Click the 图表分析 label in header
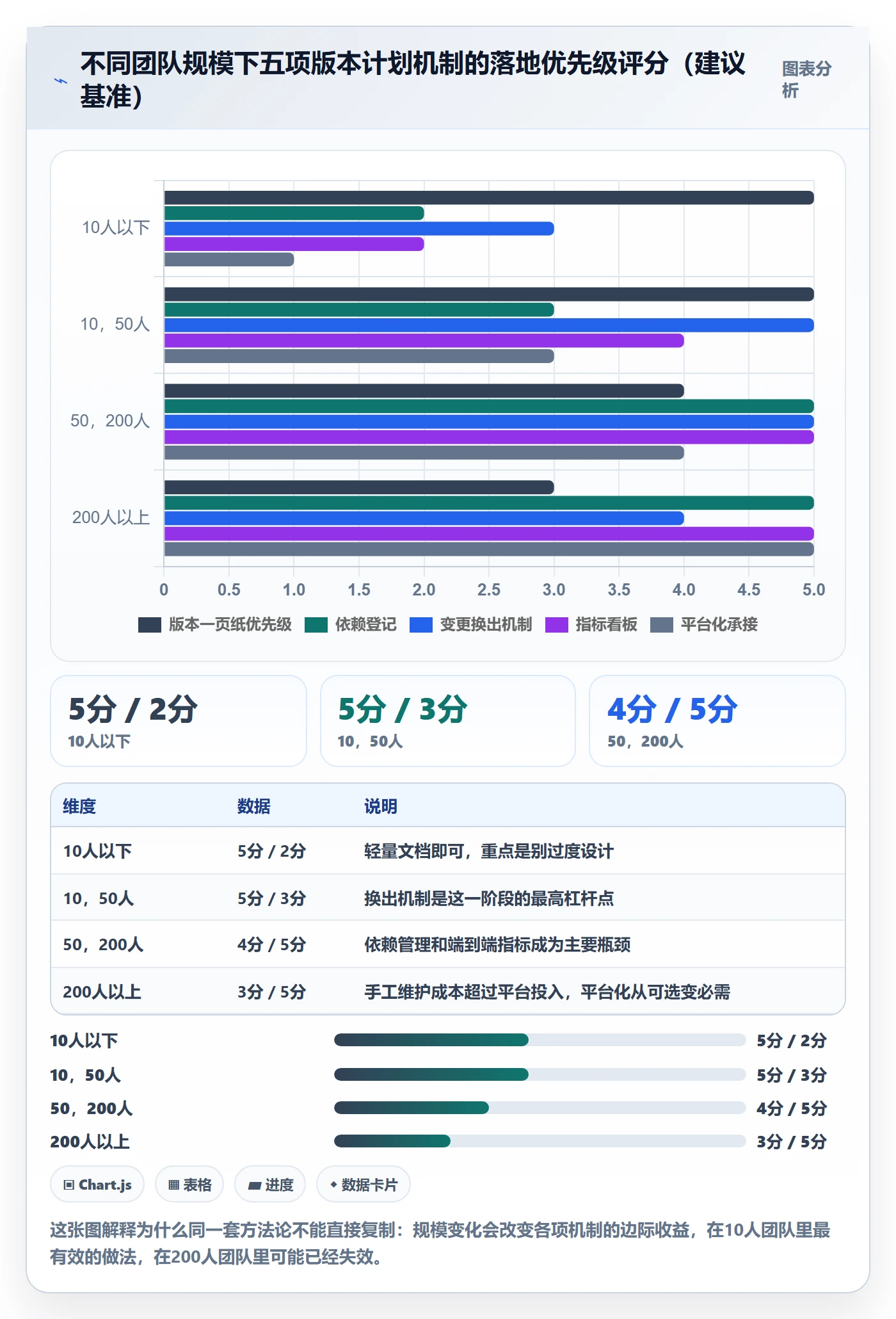The height and width of the screenshot is (1319, 896). 806,79
